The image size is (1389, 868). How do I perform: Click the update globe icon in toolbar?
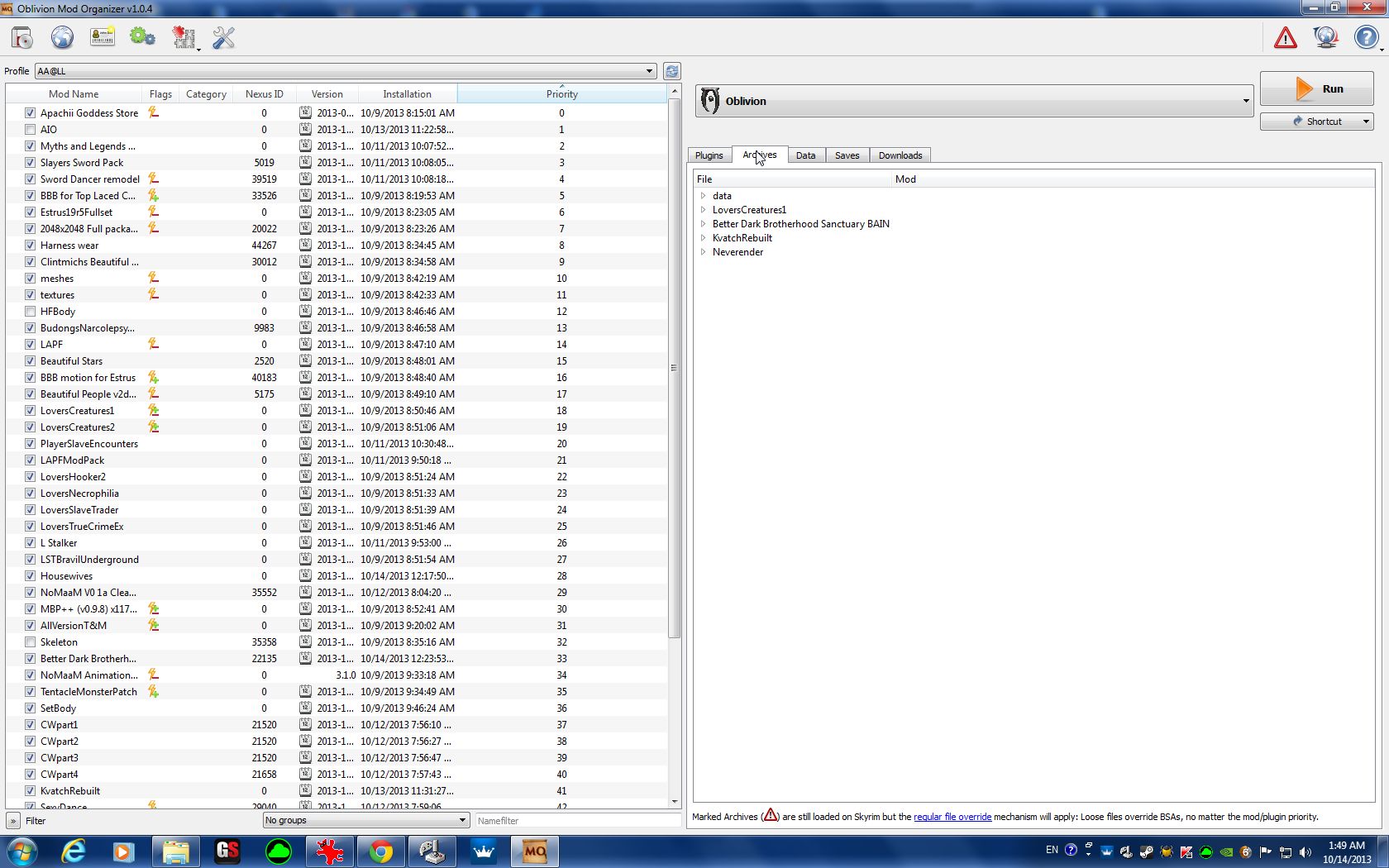1326,38
